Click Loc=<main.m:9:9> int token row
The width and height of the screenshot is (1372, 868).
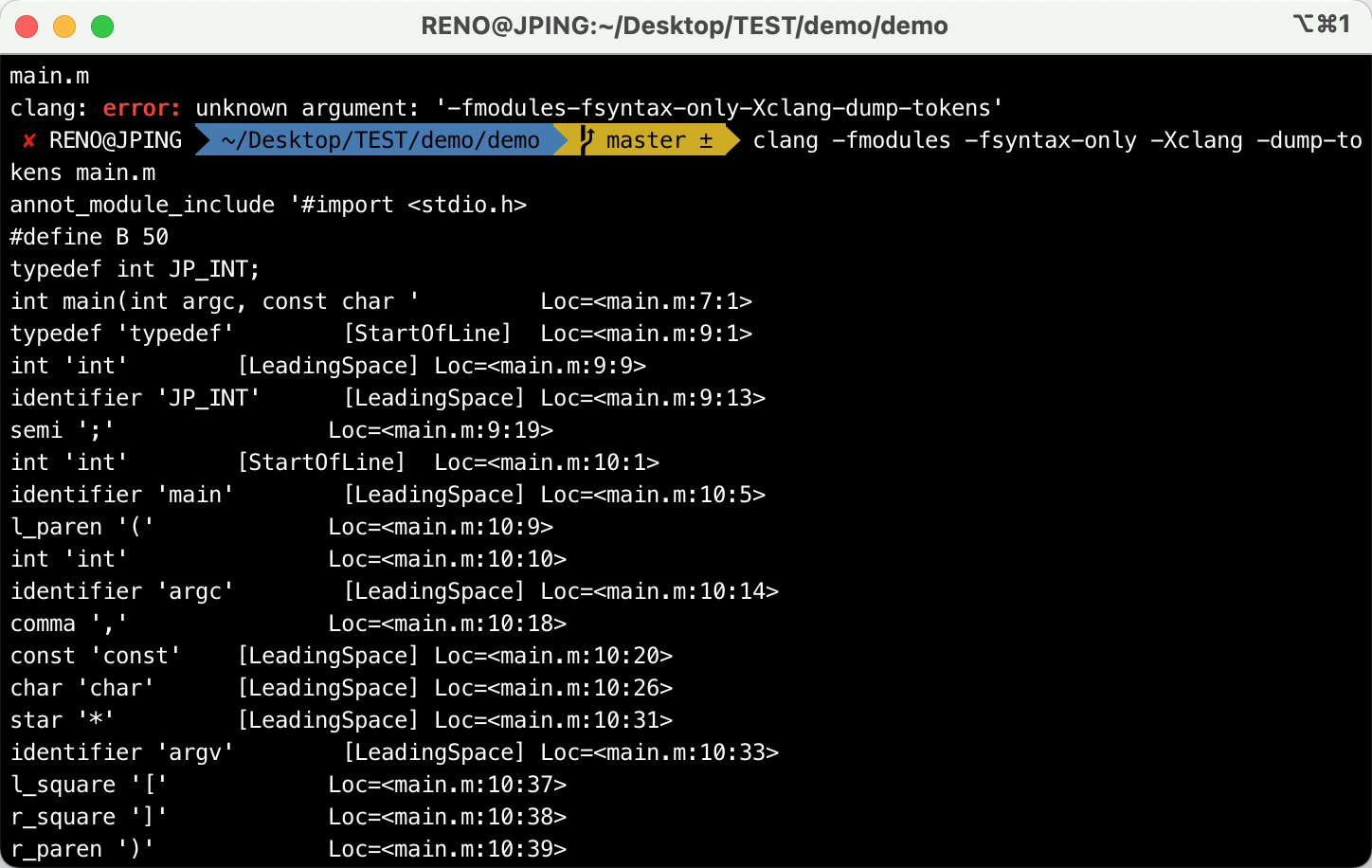[328, 366]
